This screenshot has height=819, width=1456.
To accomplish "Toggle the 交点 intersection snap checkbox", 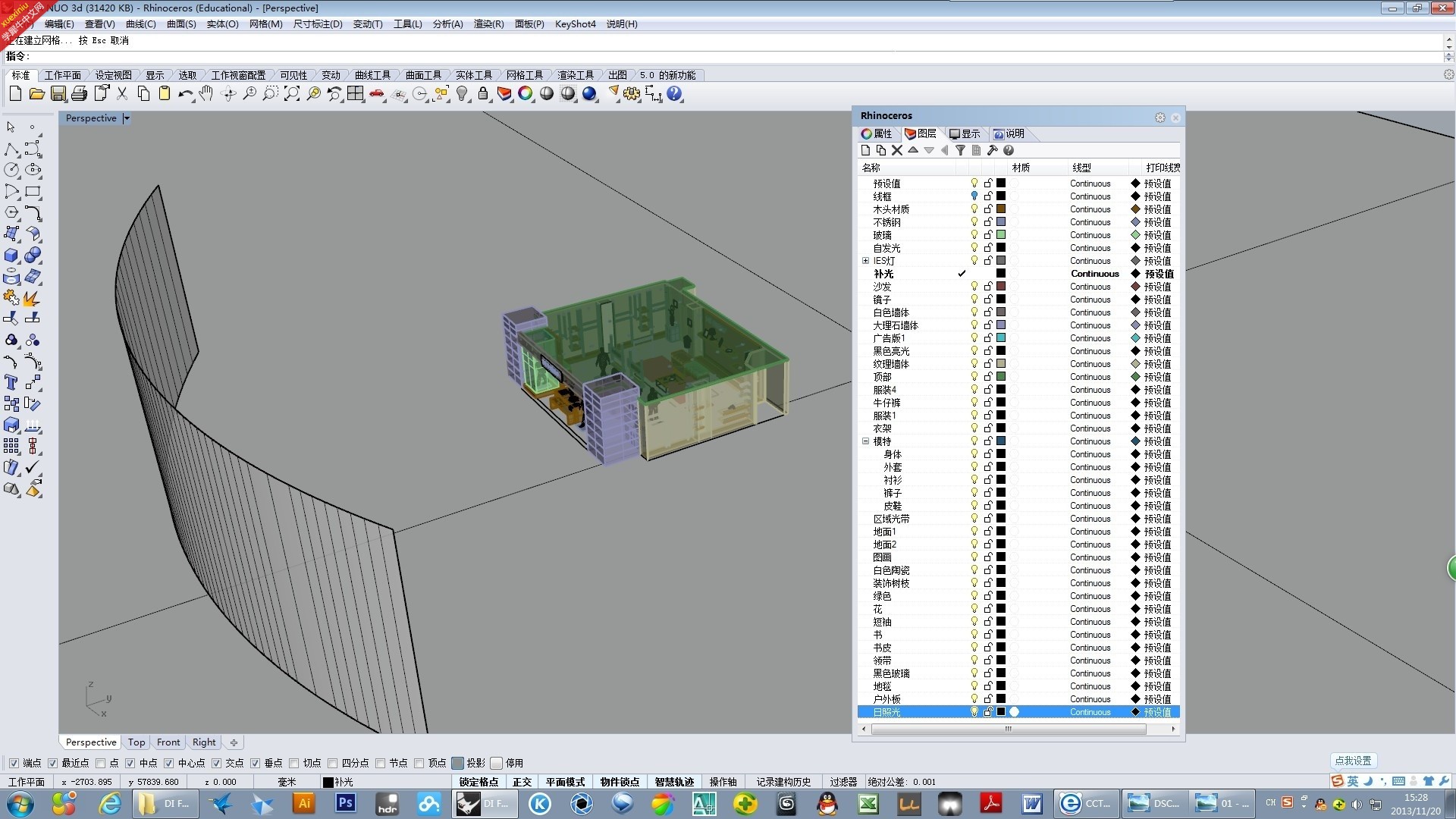I will pos(216,763).
